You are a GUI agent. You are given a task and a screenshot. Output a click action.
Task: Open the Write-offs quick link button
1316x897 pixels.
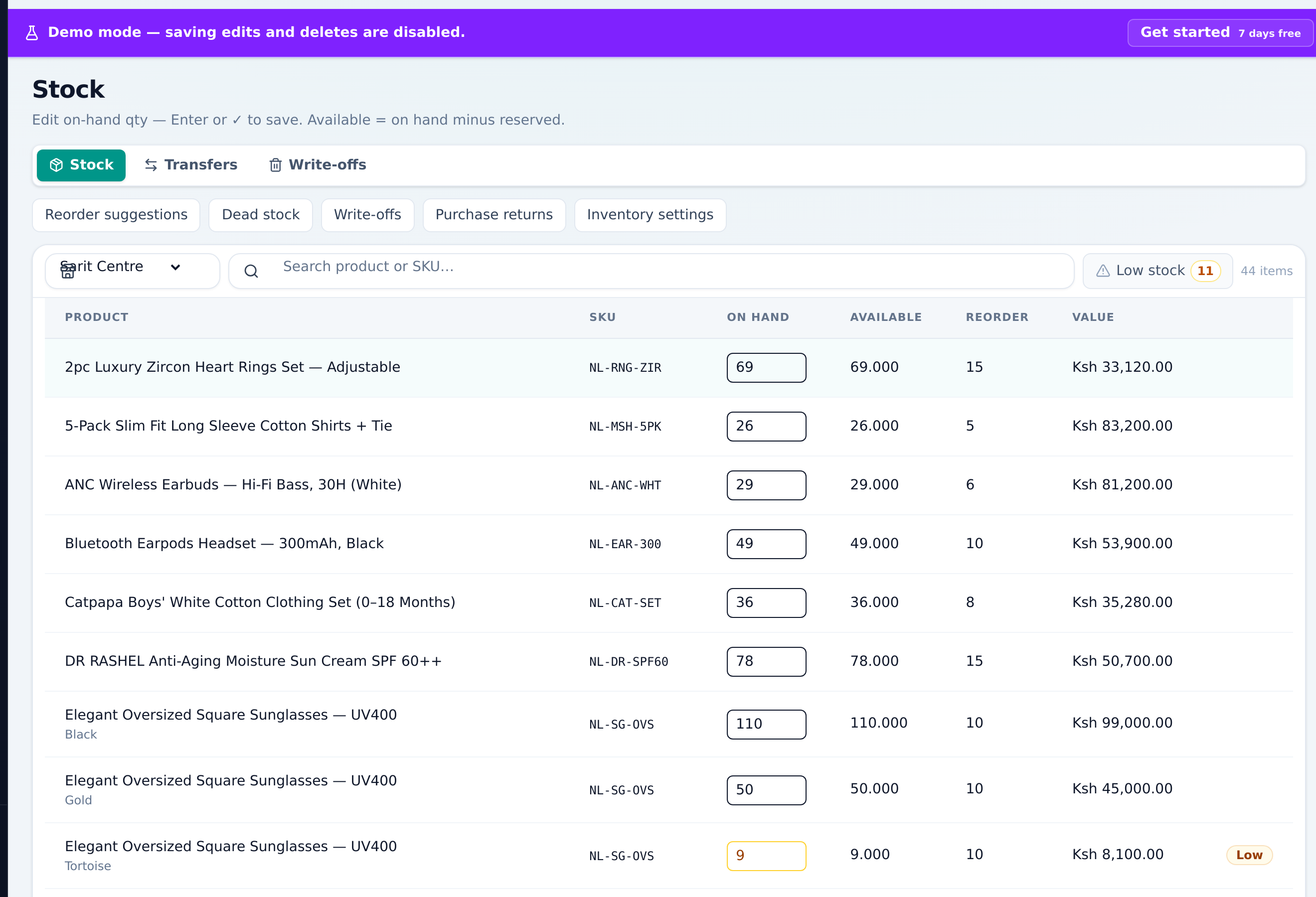click(x=367, y=215)
